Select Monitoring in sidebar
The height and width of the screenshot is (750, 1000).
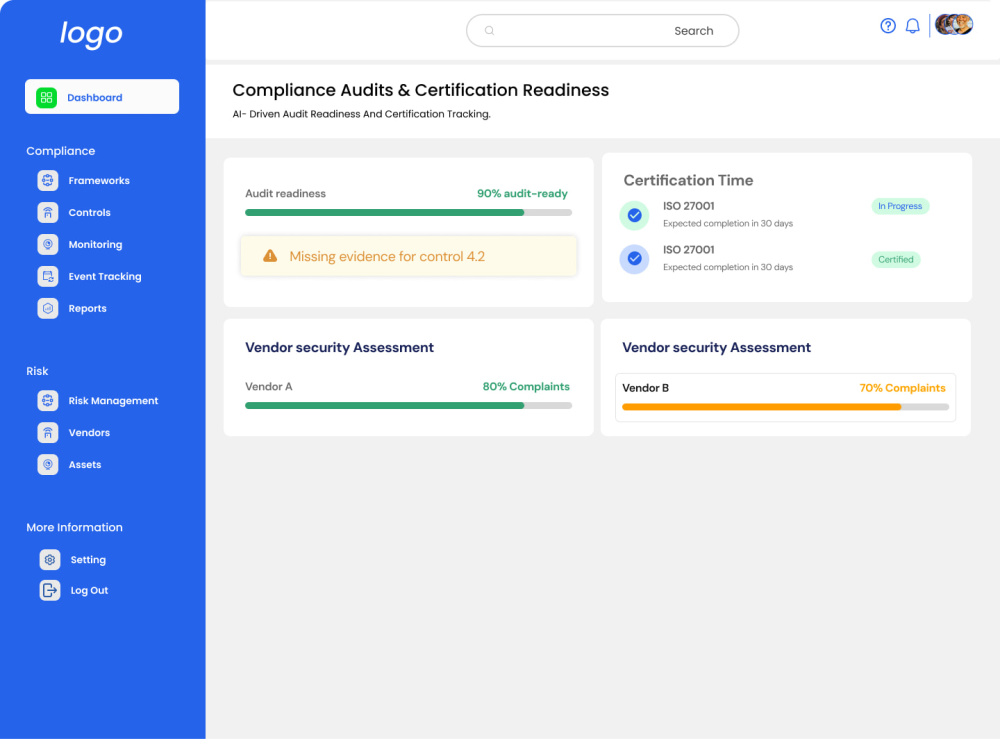95,244
